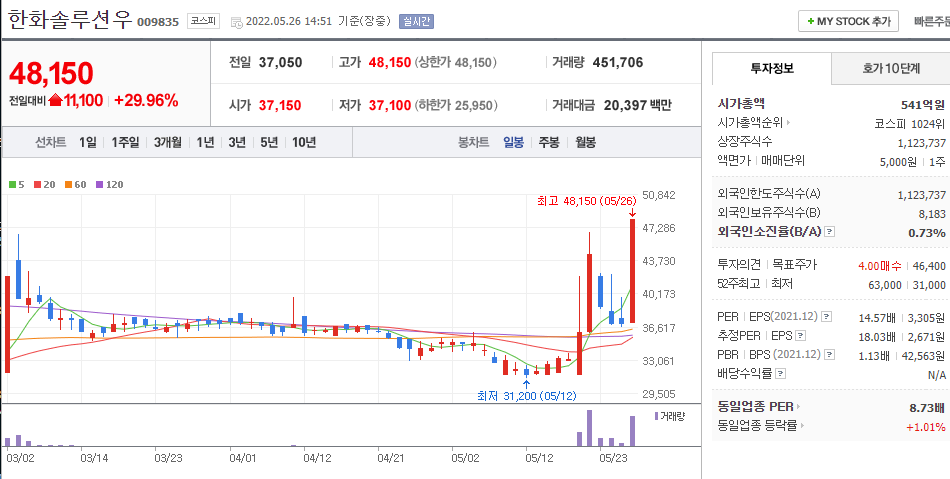Click the 투자의견 link

tap(739, 265)
